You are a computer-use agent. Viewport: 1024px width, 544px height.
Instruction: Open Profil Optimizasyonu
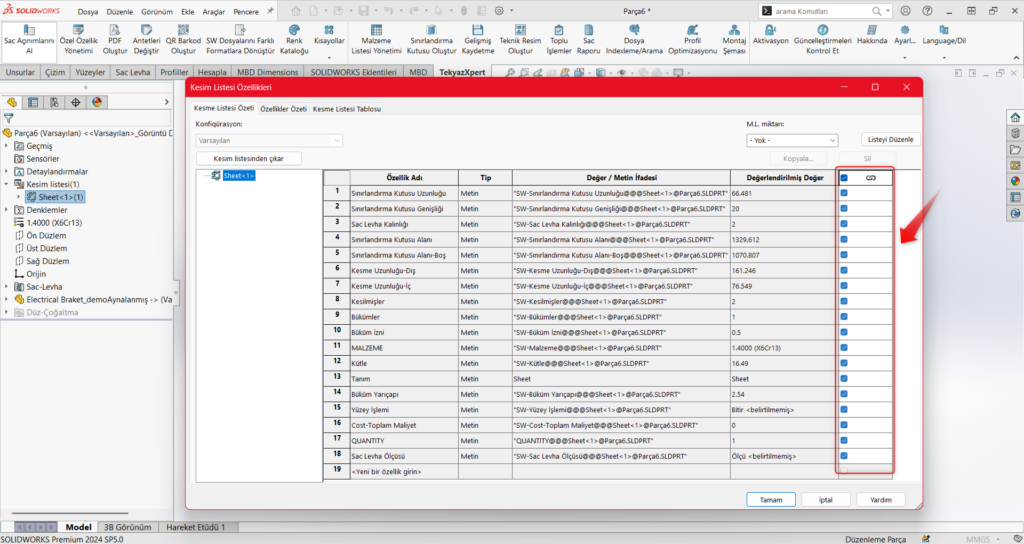(692, 40)
